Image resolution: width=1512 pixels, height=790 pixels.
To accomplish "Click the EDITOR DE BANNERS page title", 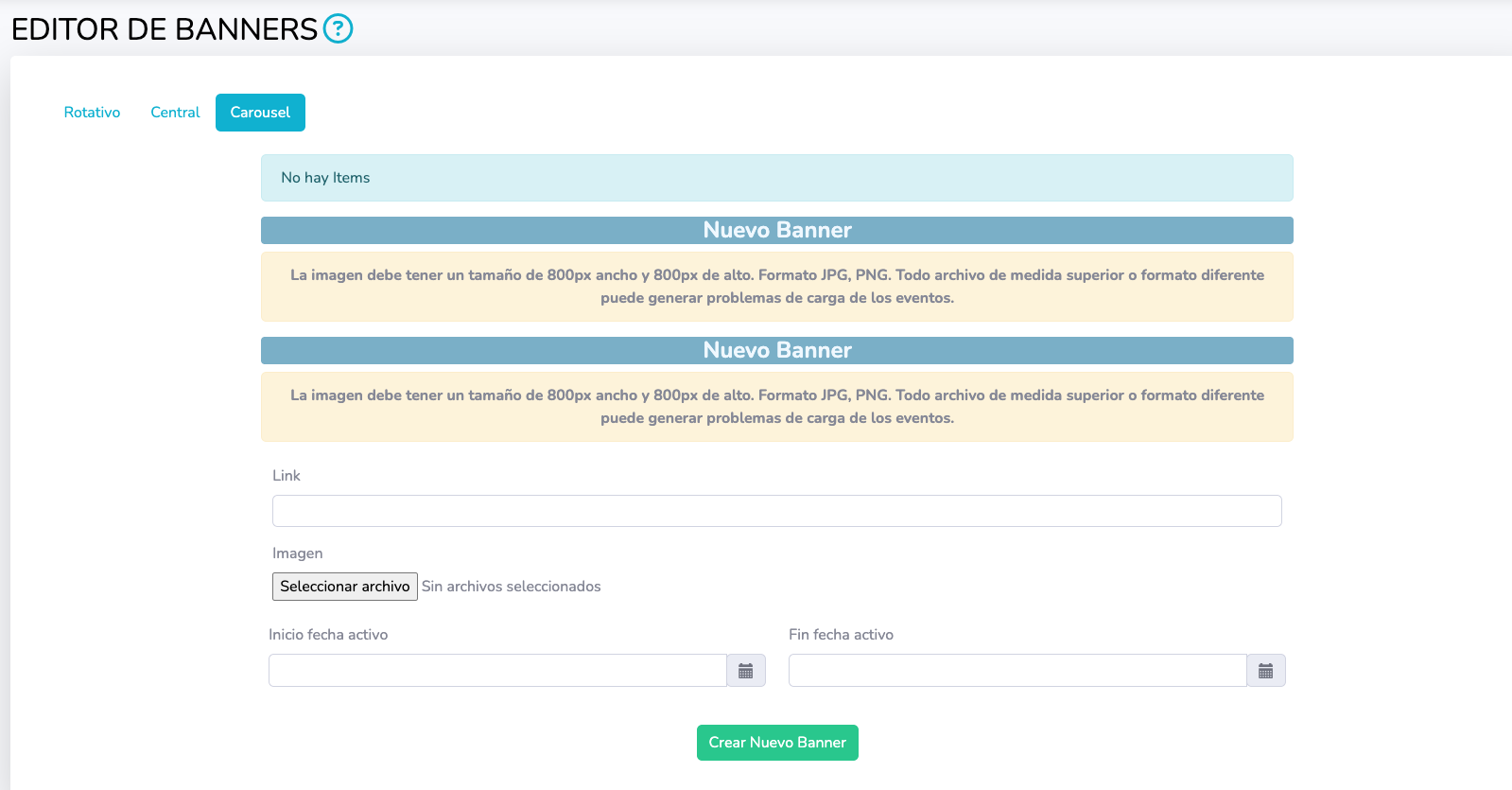I will pos(165,29).
